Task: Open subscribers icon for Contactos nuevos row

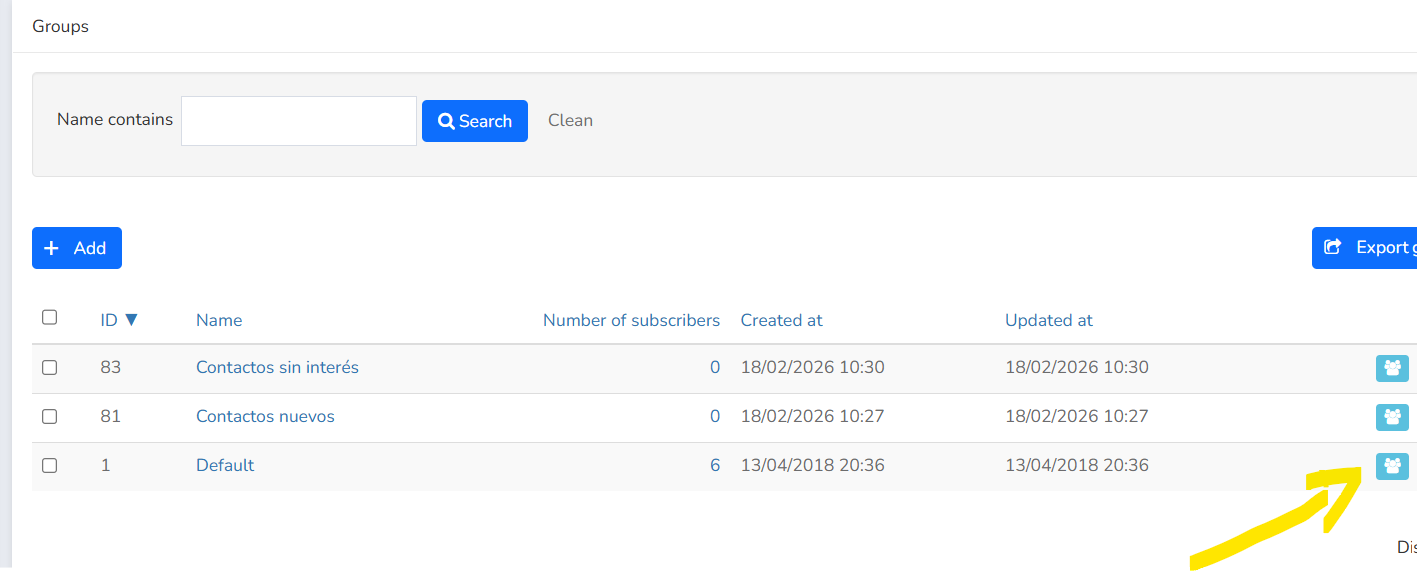Action: pyautogui.click(x=1392, y=417)
